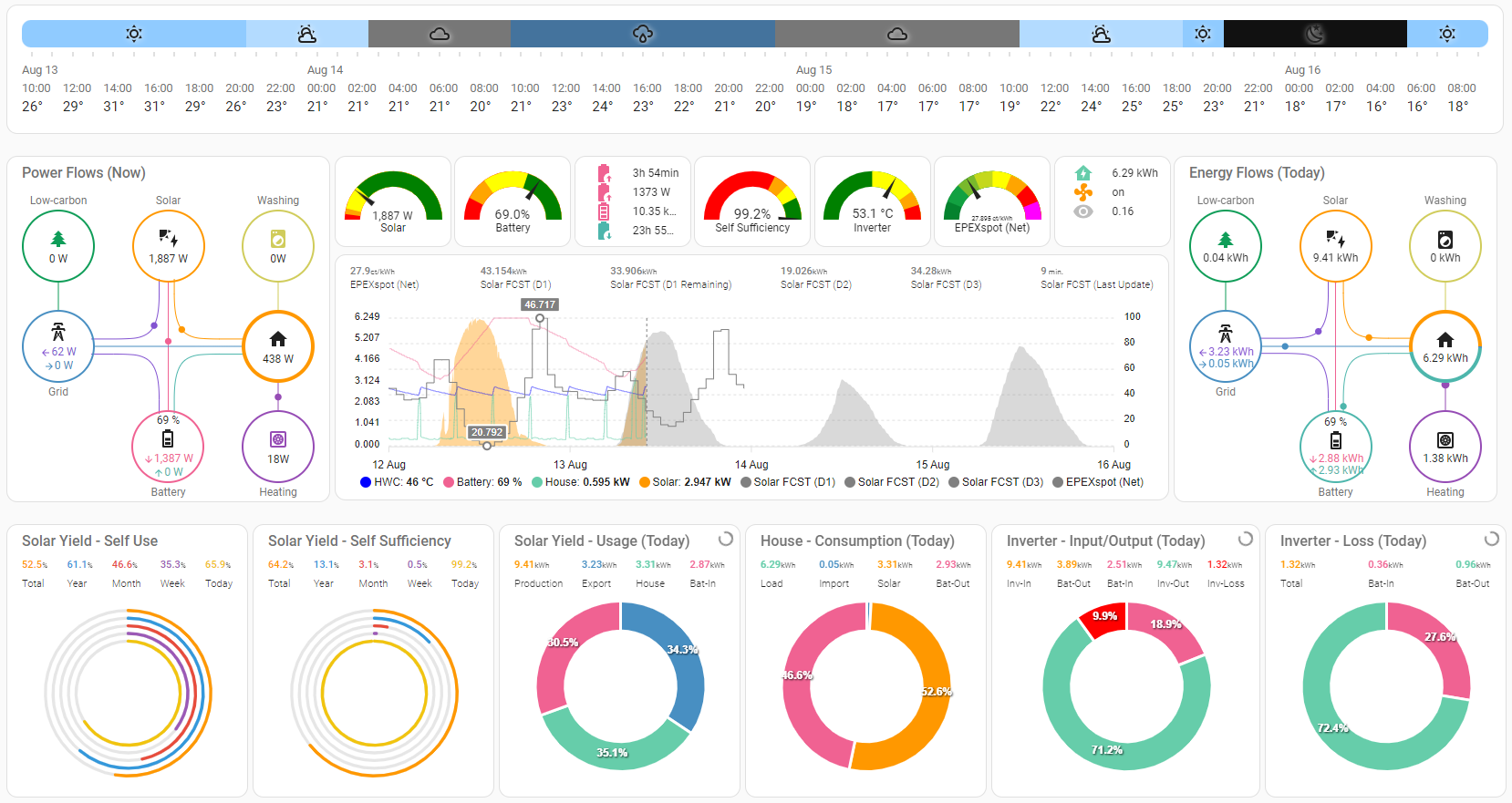This screenshot has width=1512, height=803.
Task: Click the 9.9% red Inv-Loss donut segment
Action: point(1104,619)
